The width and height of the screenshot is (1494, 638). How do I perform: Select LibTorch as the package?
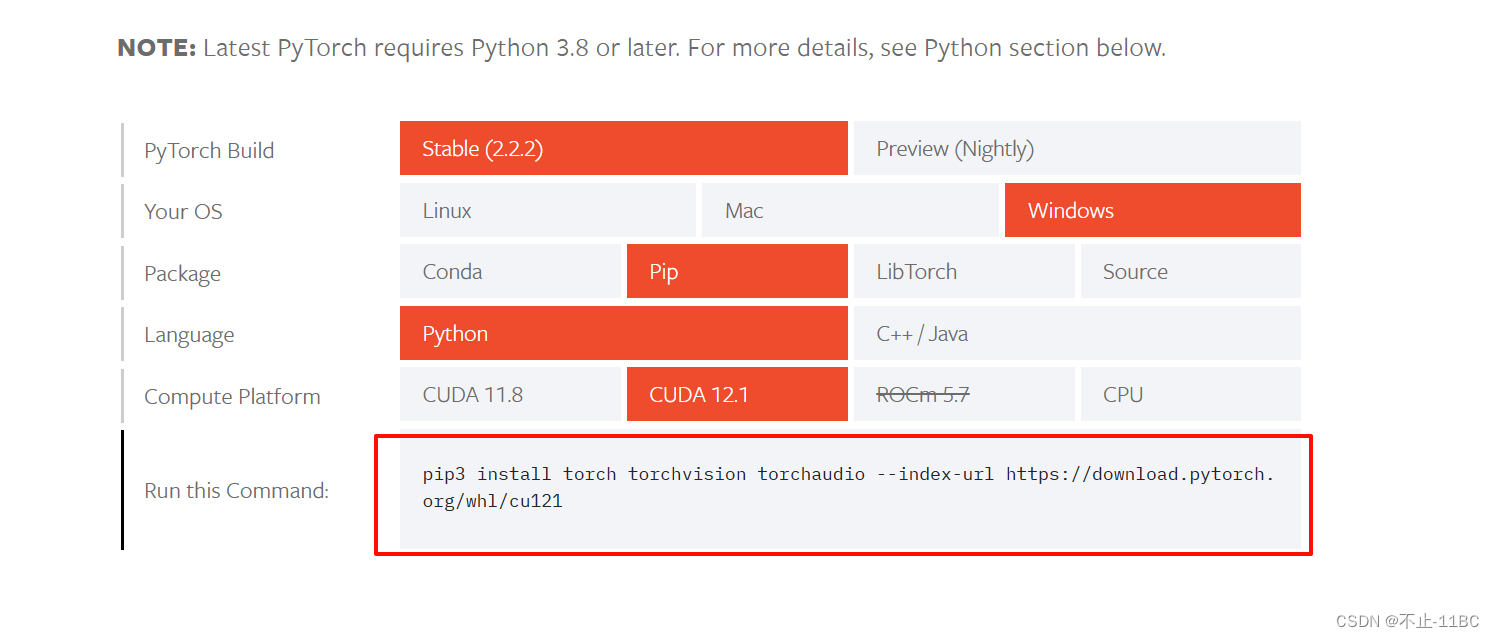(x=963, y=271)
